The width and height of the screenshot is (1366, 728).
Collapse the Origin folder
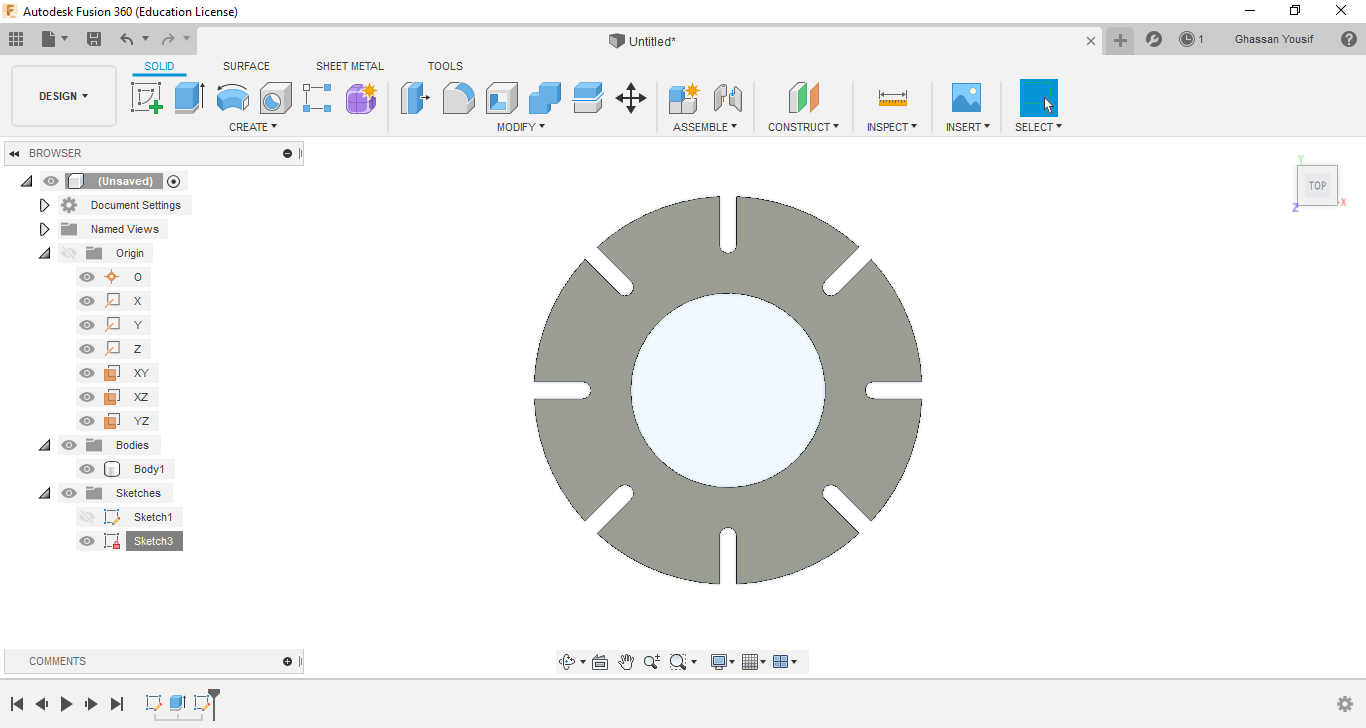pyautogui.click(x=44, y=253)
